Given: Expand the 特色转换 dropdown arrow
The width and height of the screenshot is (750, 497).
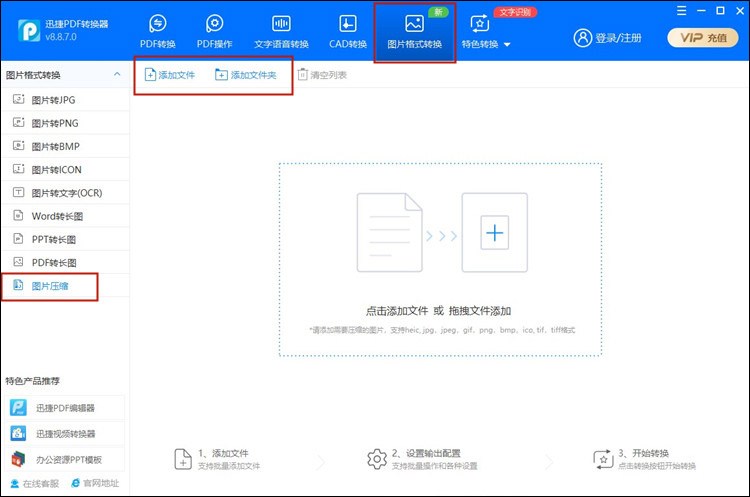Looking at the screenshot, I should coord(507,44).
